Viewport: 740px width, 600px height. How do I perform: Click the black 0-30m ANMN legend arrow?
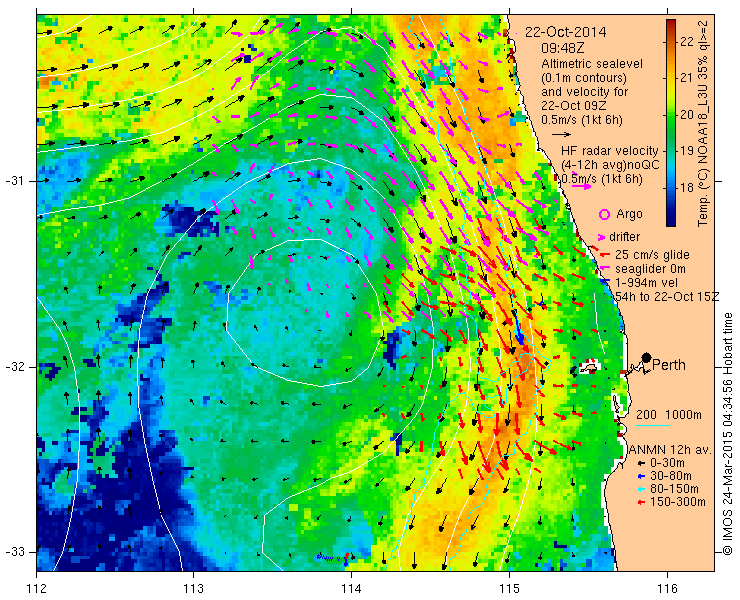point(641,464)
